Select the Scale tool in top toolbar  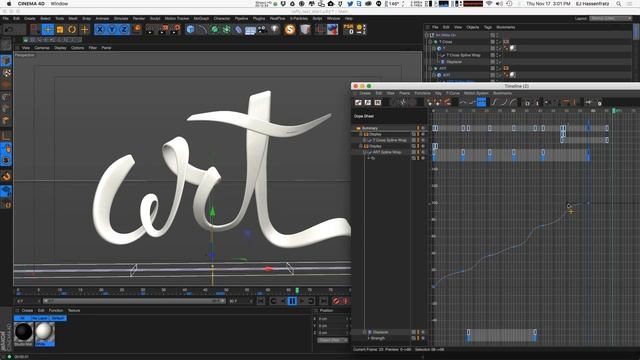pos(60,29)
